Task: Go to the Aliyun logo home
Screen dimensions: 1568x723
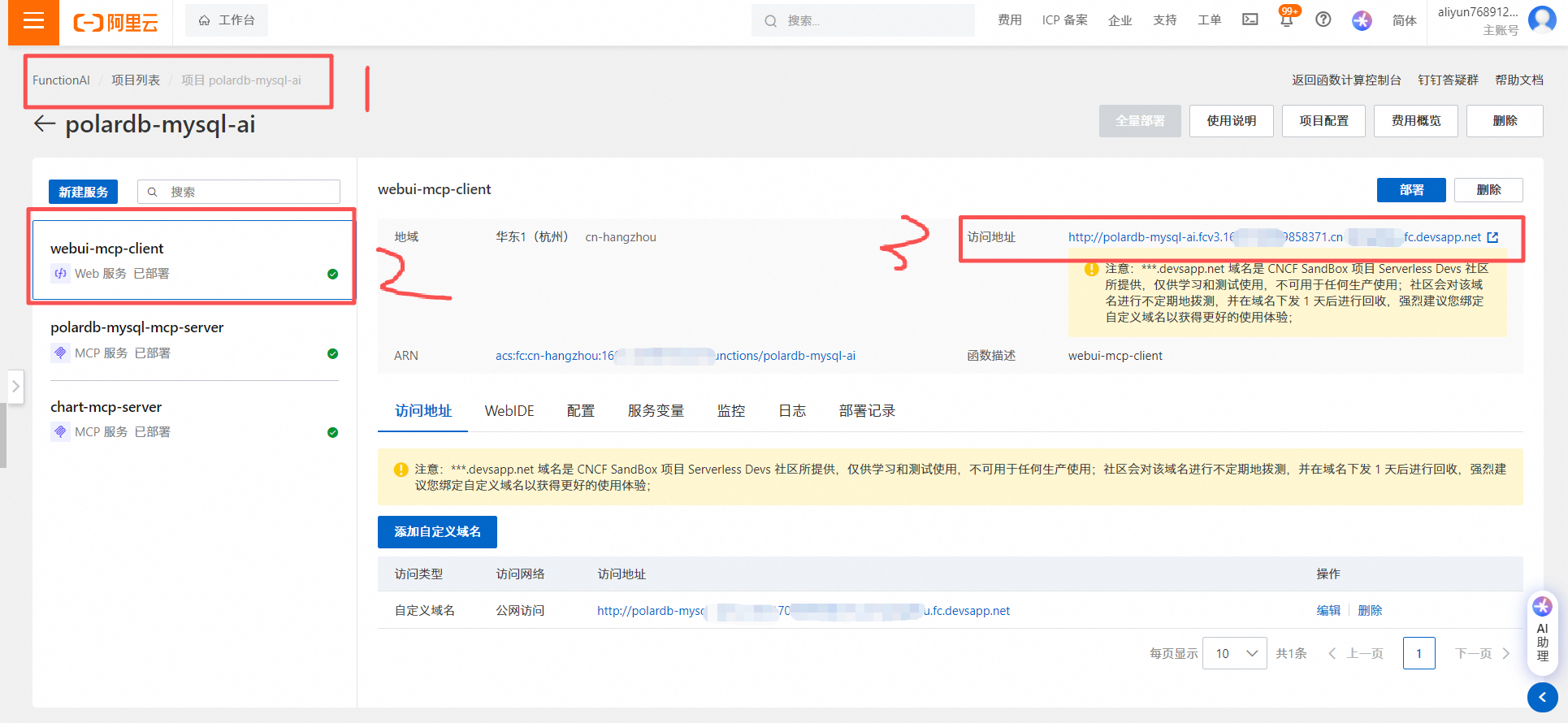Action: point(115,22)
